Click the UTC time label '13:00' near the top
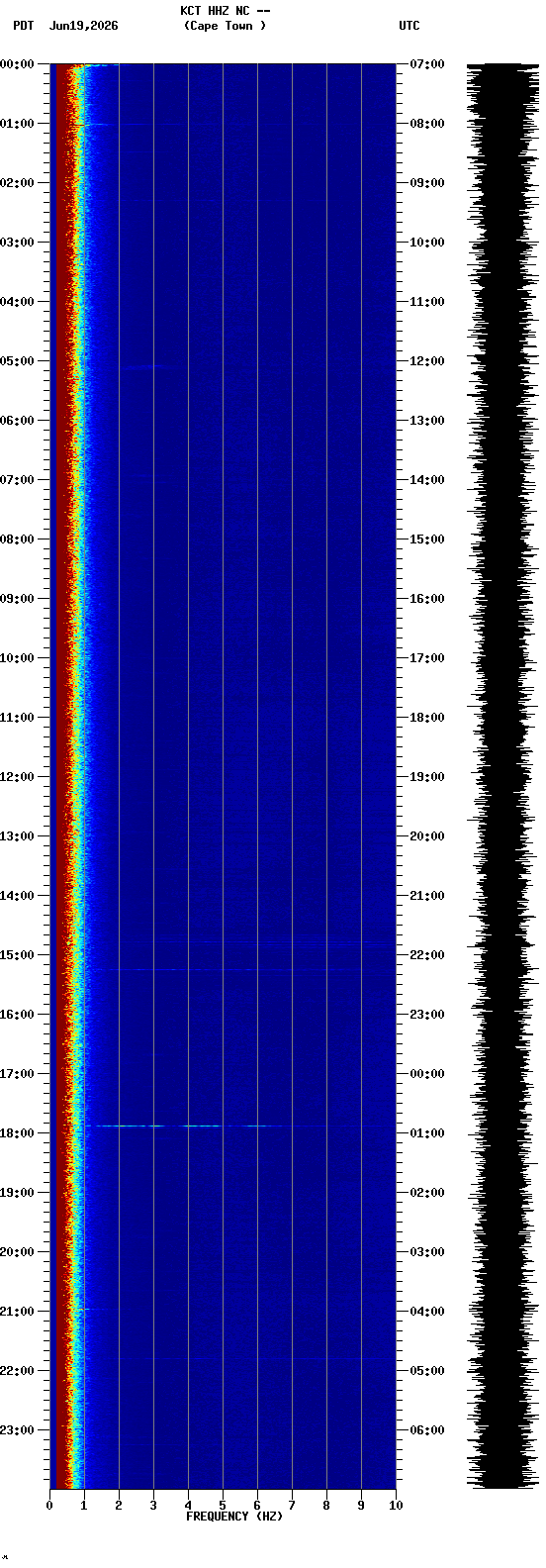546x1568 pixels. pos(426,421)
